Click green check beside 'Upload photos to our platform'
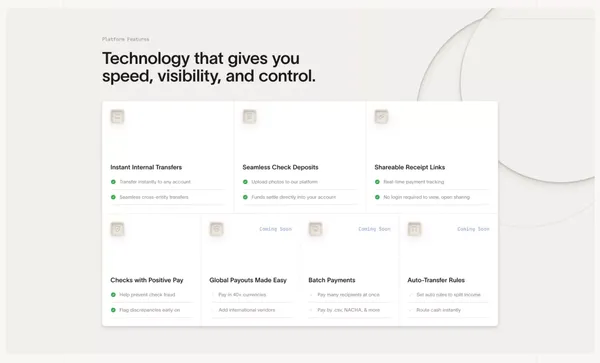Image resolution: width=600 pixels, height=363 pixels. 245,182
